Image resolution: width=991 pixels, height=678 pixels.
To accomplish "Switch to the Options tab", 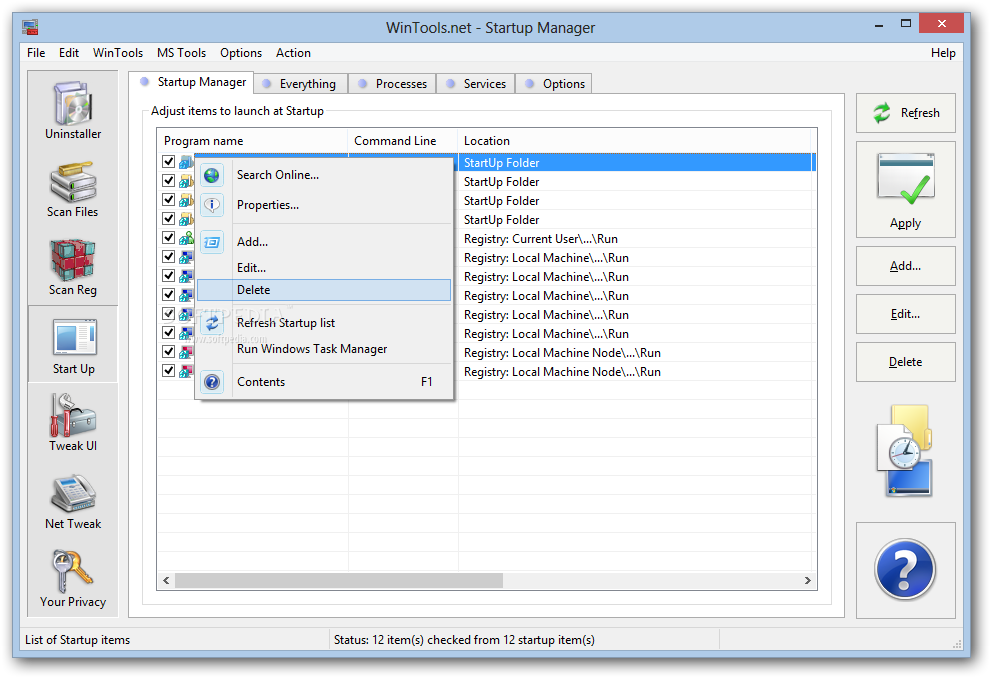I will 554,84.
